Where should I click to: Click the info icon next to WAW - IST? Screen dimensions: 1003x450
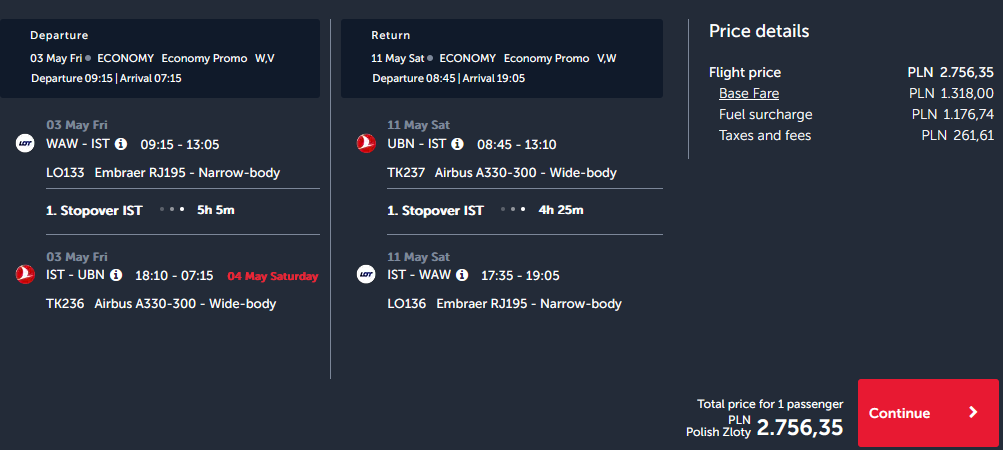[120, 144]
